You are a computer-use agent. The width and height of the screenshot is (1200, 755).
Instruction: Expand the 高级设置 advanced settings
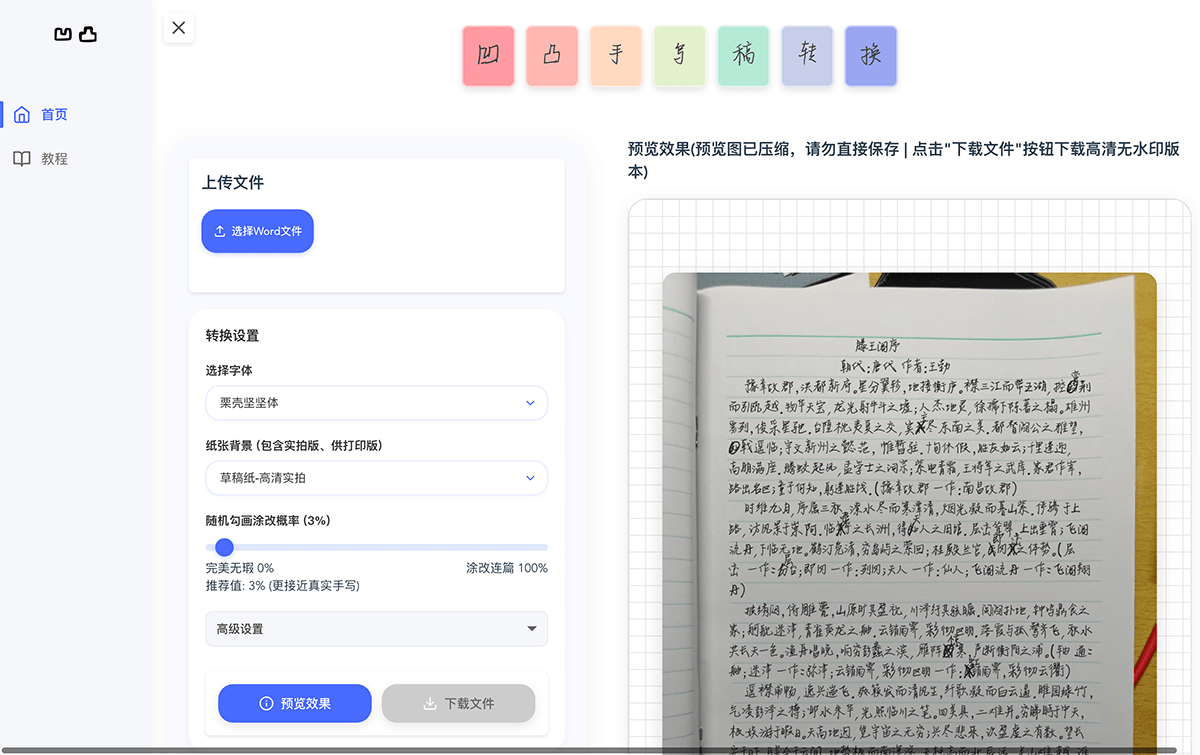tap(376, 629)
